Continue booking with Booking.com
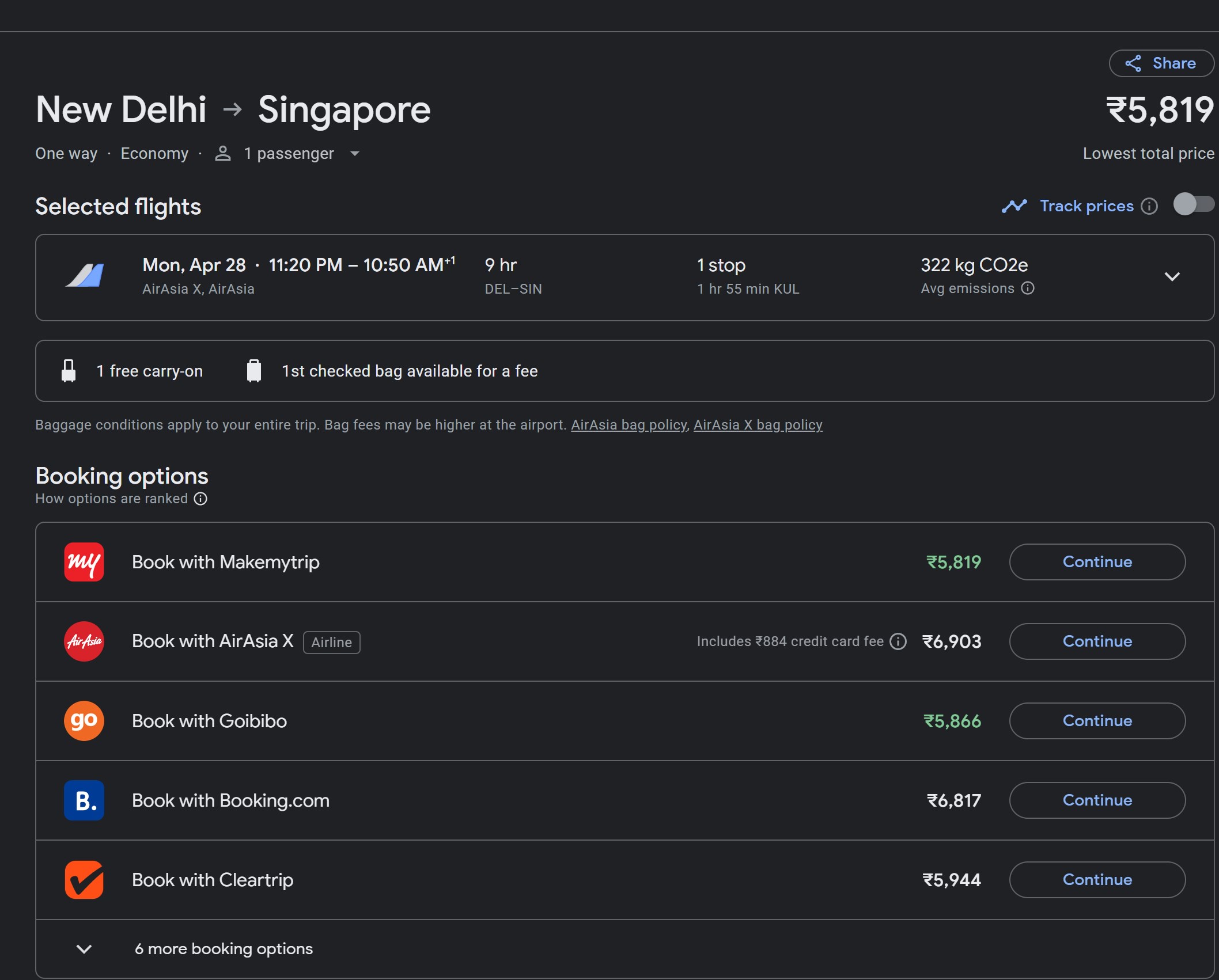The width and height of the screenshot is (1219, 980). click(x=1097, y=800)
